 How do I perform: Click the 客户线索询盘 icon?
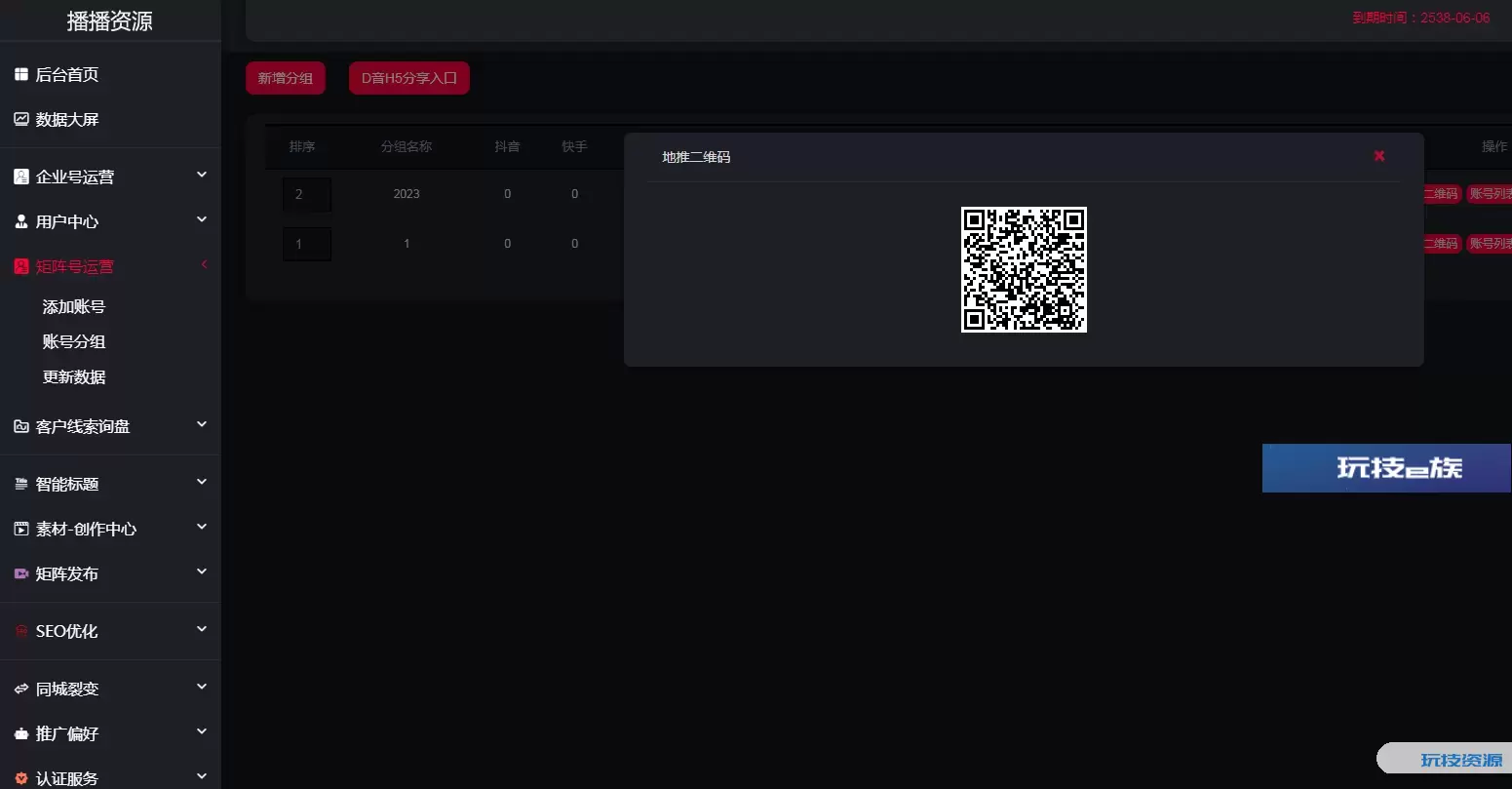pos(20,426)
